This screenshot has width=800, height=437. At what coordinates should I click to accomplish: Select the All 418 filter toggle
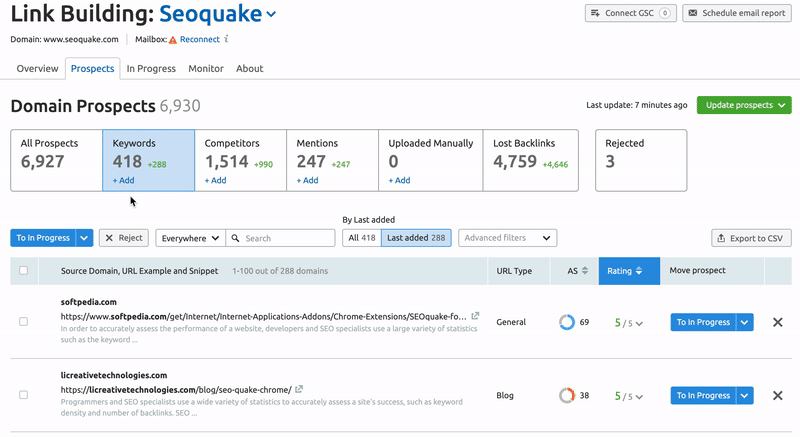coord(362,238)
